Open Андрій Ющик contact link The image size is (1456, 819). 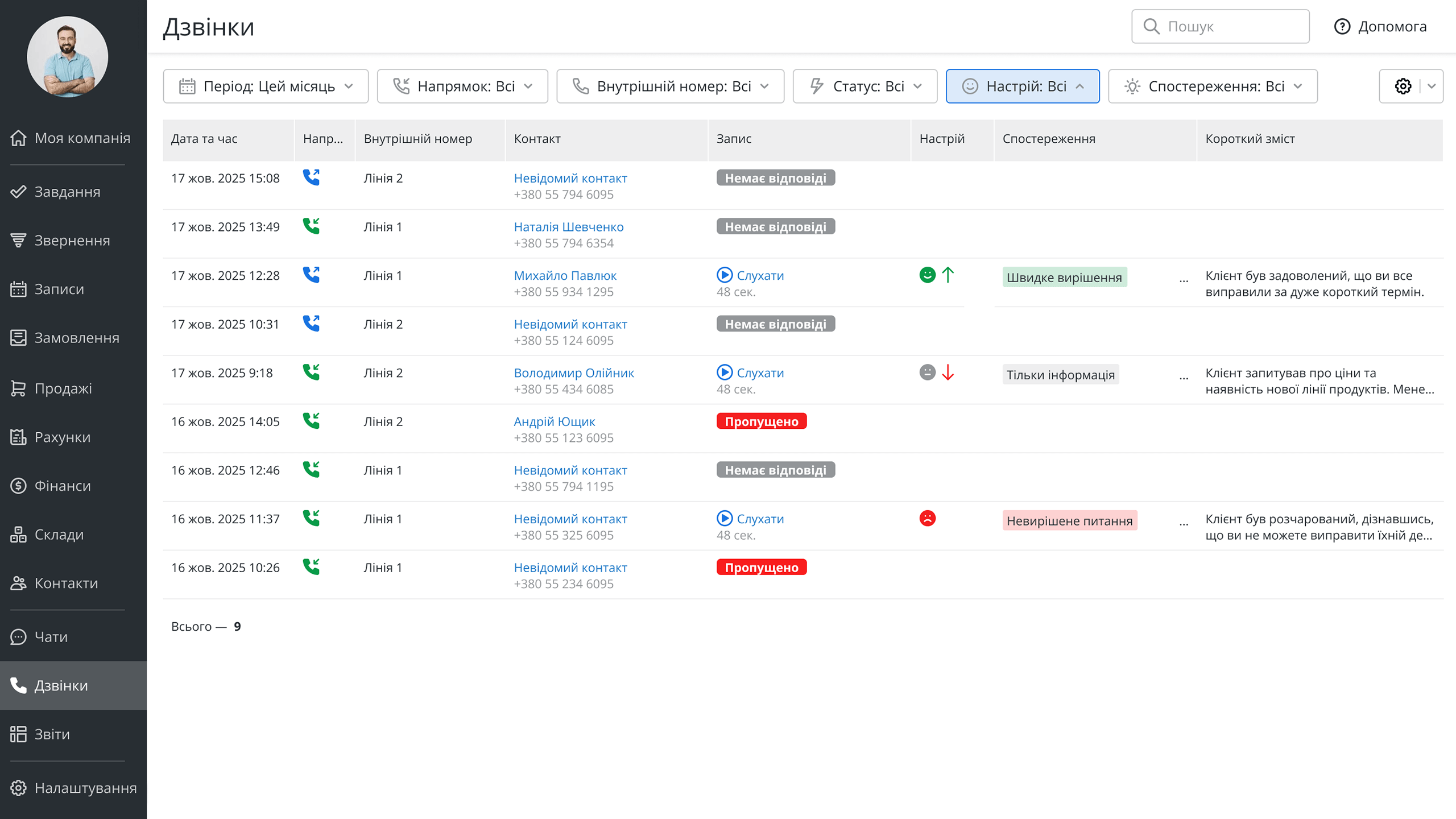[554, 421]
